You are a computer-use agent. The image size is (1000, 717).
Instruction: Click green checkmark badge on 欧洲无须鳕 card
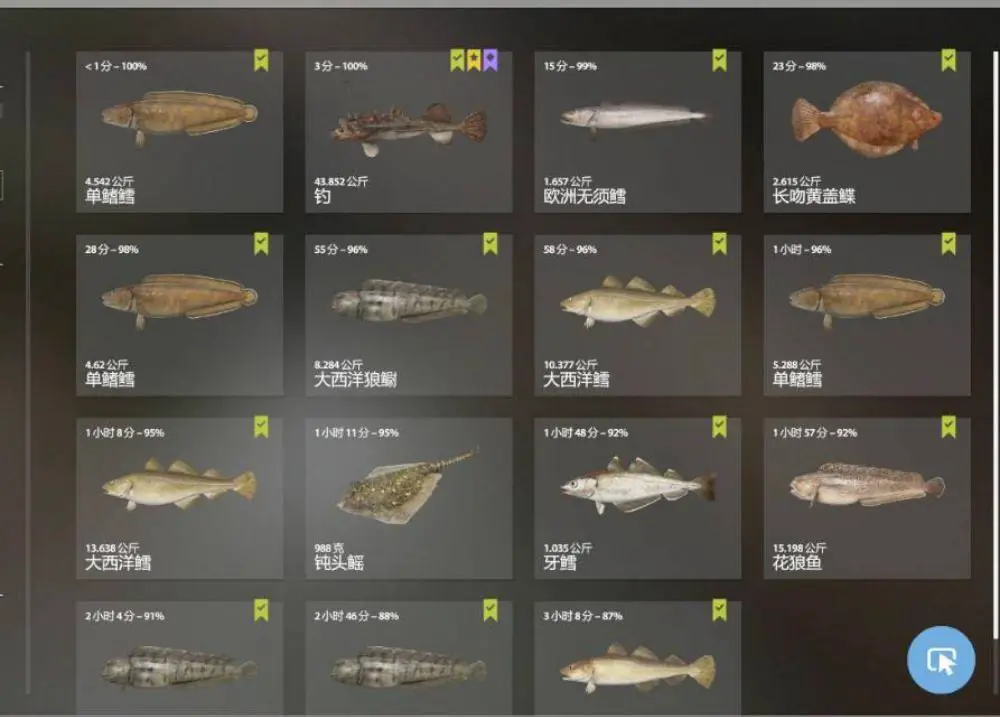(719, 60)
